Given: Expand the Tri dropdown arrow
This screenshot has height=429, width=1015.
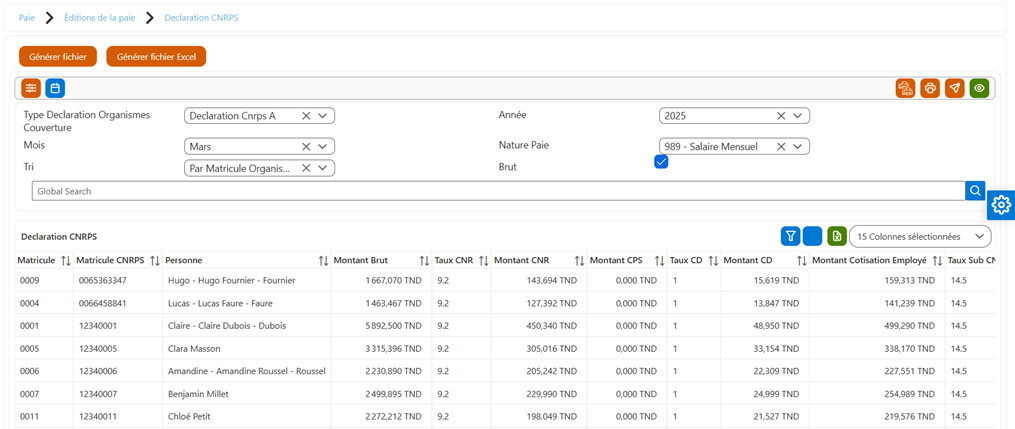Looking at the screenshot, I should click(323, 168).
